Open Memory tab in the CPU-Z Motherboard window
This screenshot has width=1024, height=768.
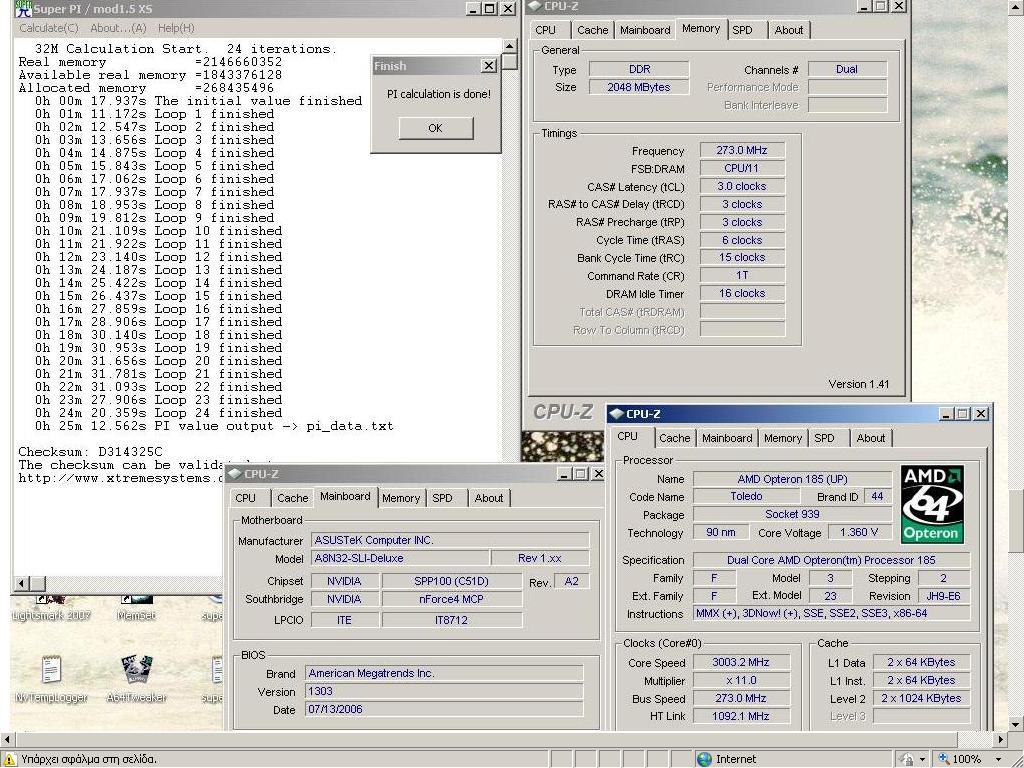pos(401,498)
